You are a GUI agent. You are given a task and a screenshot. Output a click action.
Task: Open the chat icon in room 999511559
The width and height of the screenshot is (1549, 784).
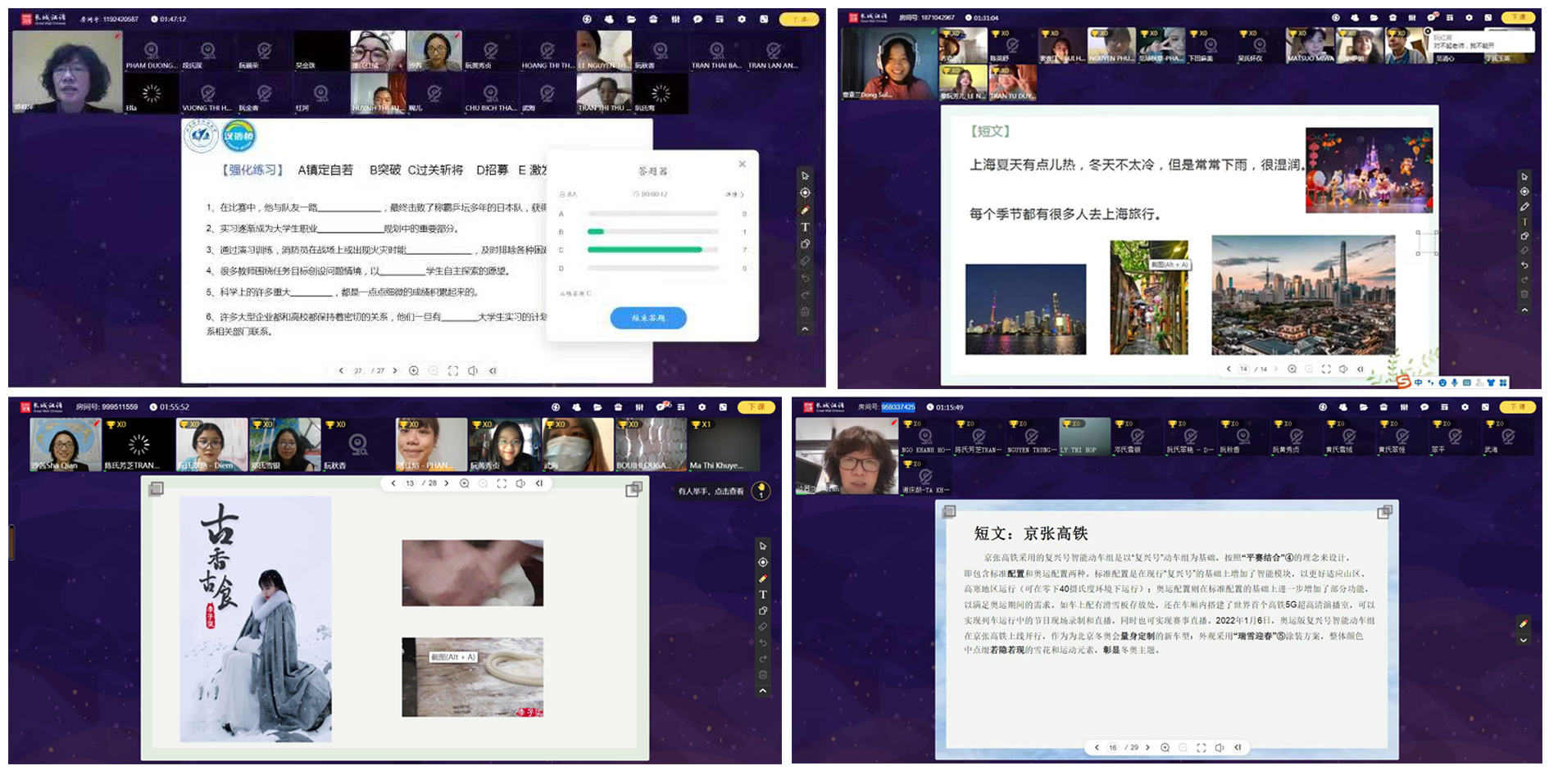point(661,407)
